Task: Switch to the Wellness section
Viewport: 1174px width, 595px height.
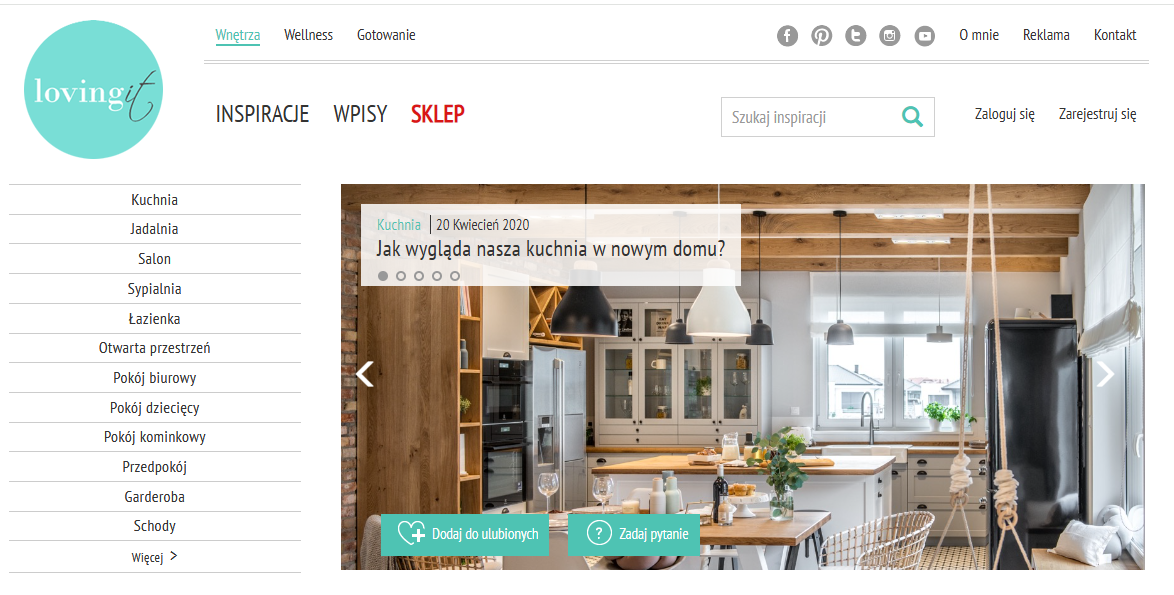Action: (x=308, y=35)
